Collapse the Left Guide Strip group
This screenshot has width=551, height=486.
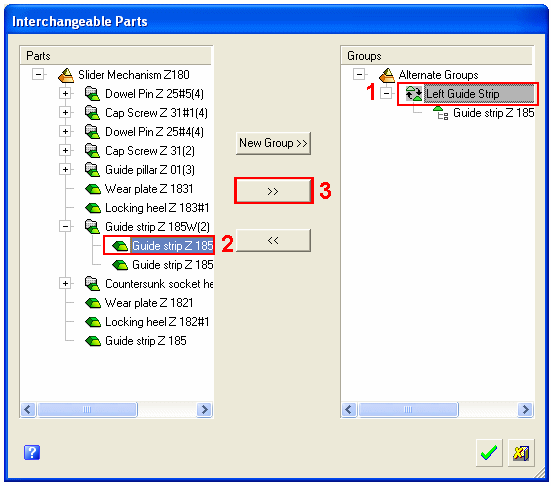386,94
